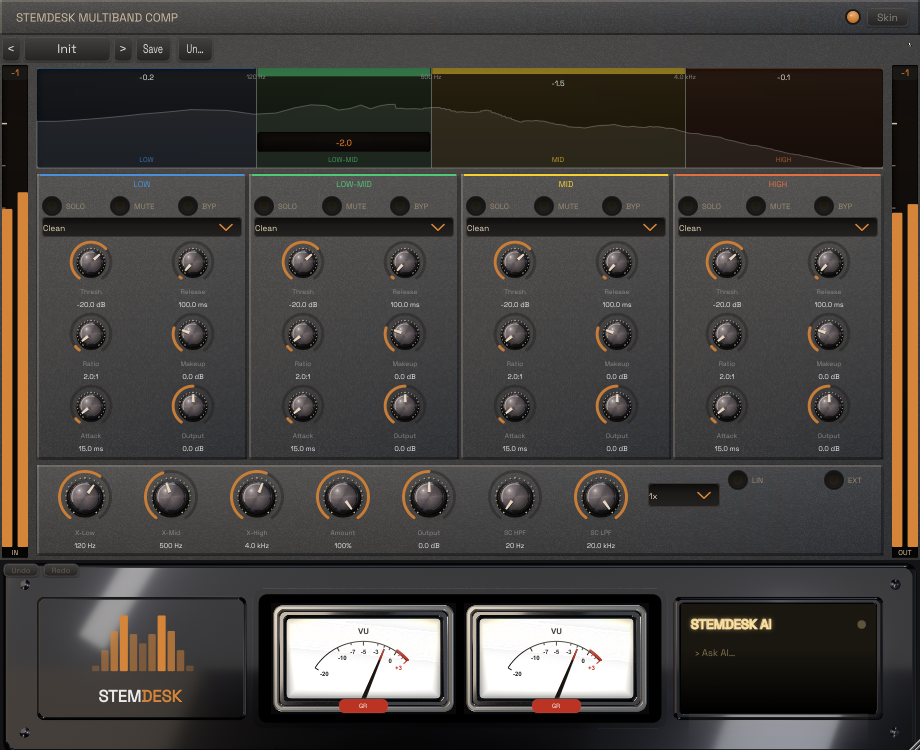The width and height of the screenshot is (920, 750).
Task: Enable the LIN linear-phase toggle
Action: tap(738, 479)
